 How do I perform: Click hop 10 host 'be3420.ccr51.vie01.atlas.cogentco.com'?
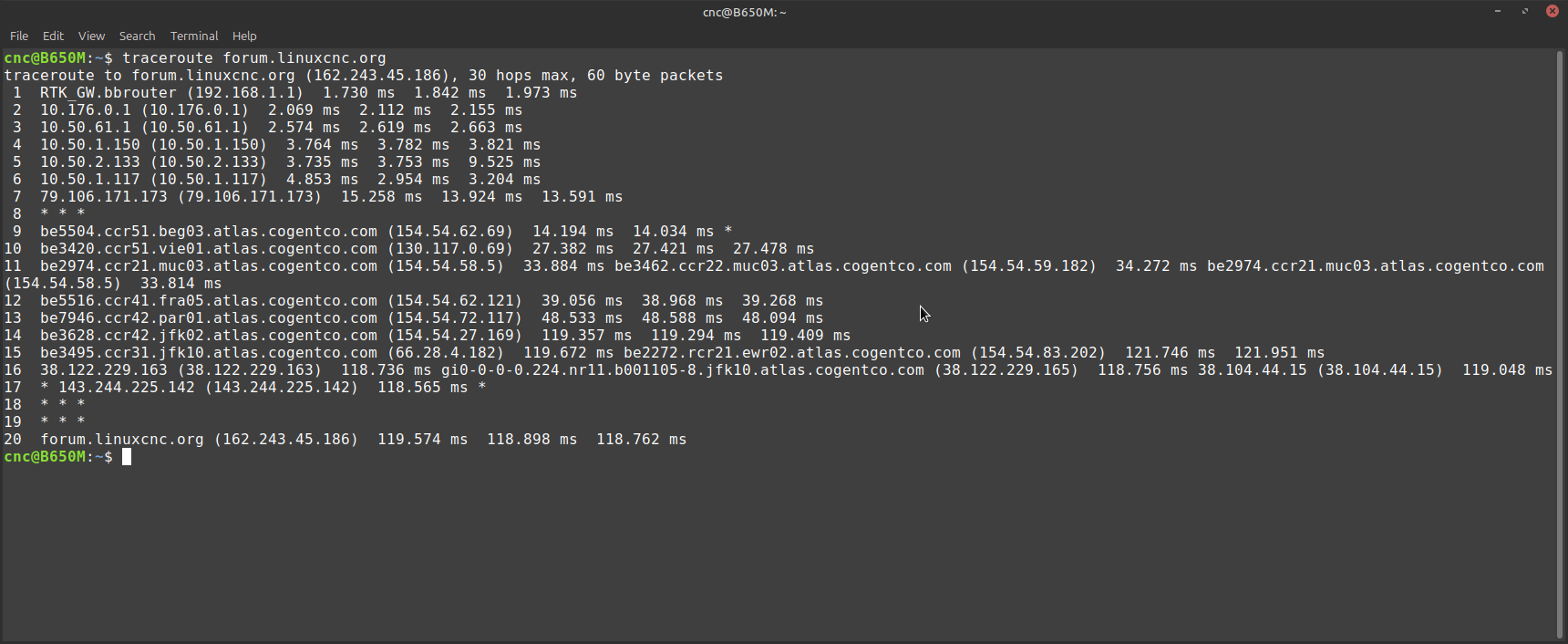click(x=209, y=248)
